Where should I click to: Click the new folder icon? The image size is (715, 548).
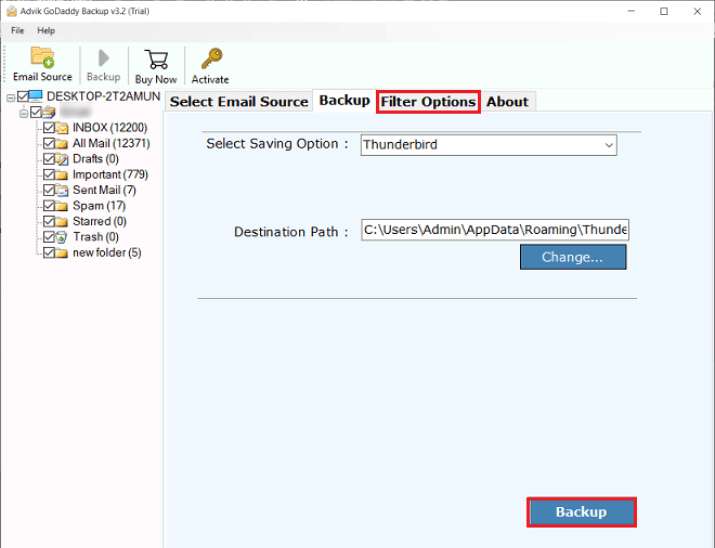(62, 253)
